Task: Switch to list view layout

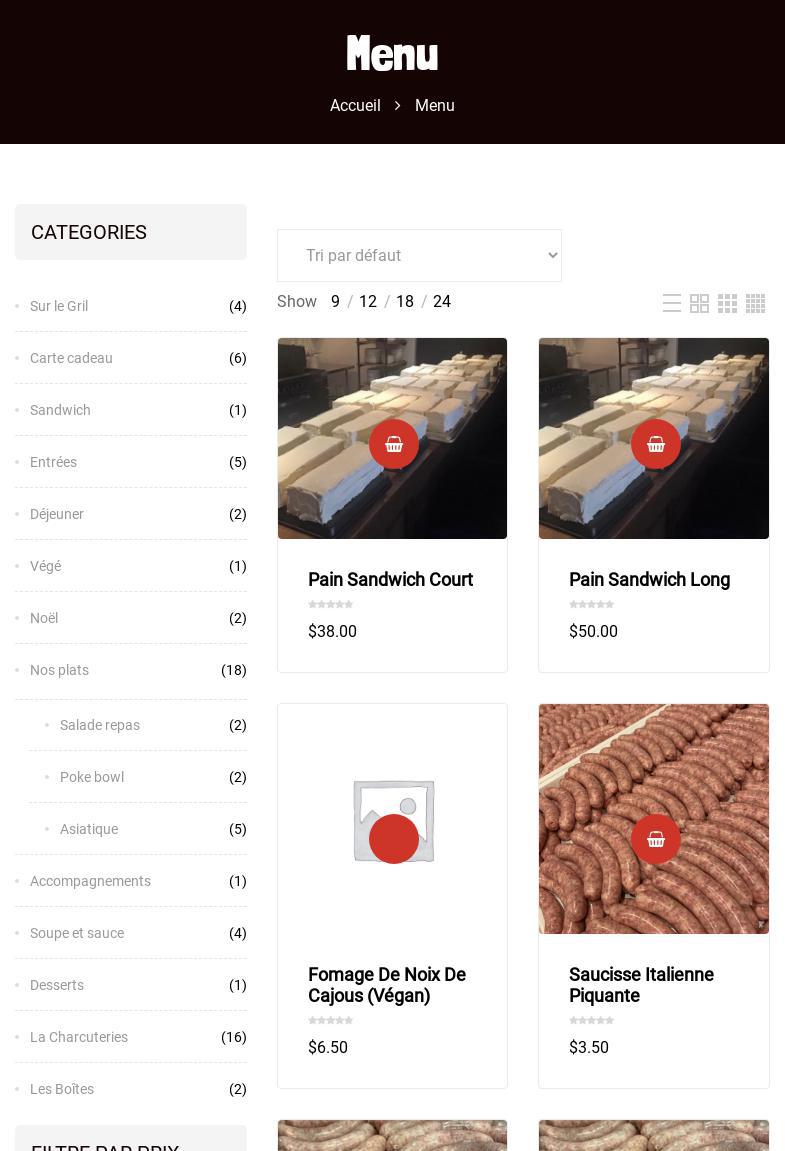Action: (672, 303)
